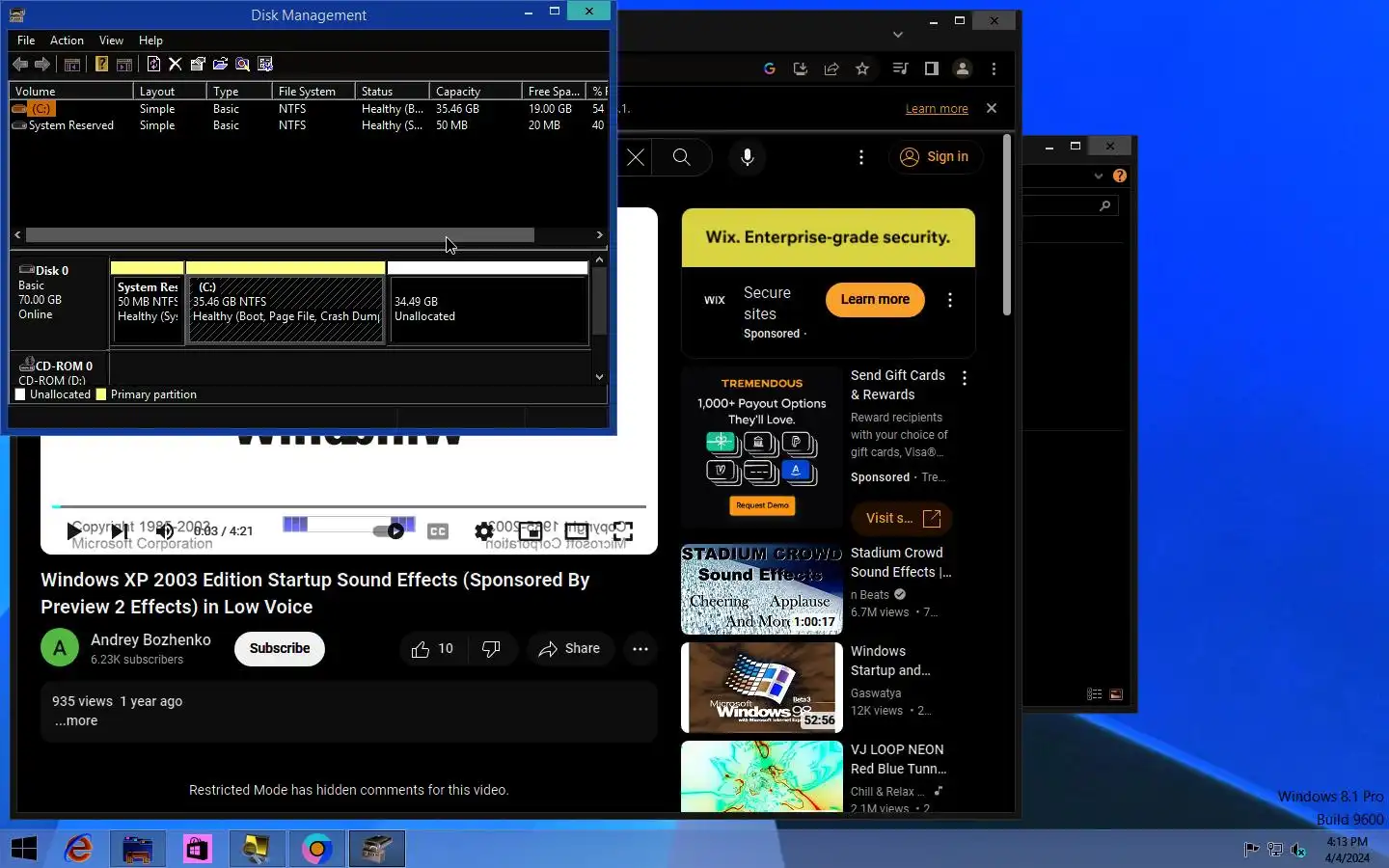Expand the description with ...more
This screenshot has width=1389, height=868.
click(75, 720)
